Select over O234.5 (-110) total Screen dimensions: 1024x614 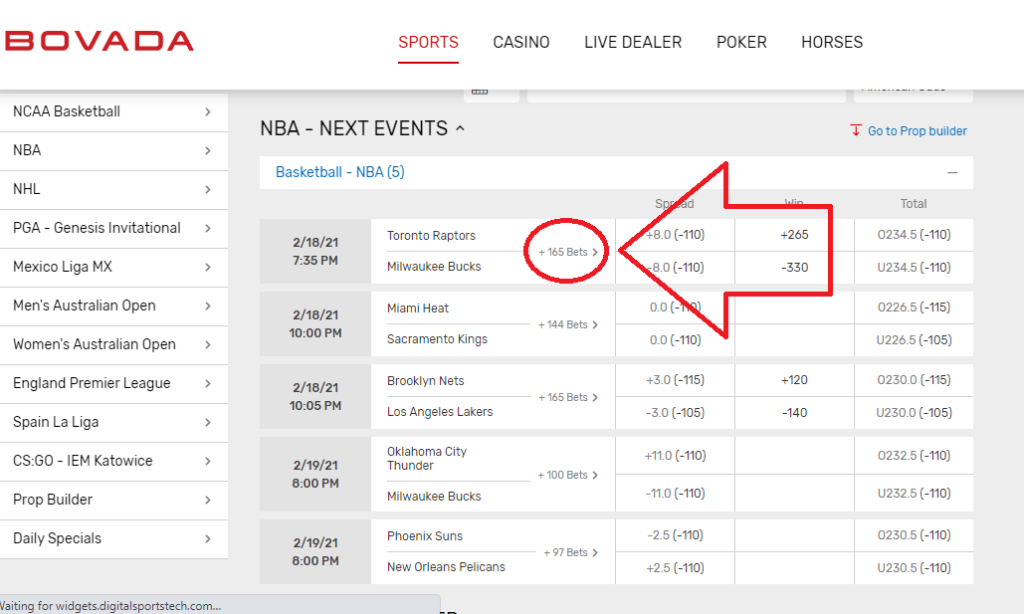pos(914,234)
